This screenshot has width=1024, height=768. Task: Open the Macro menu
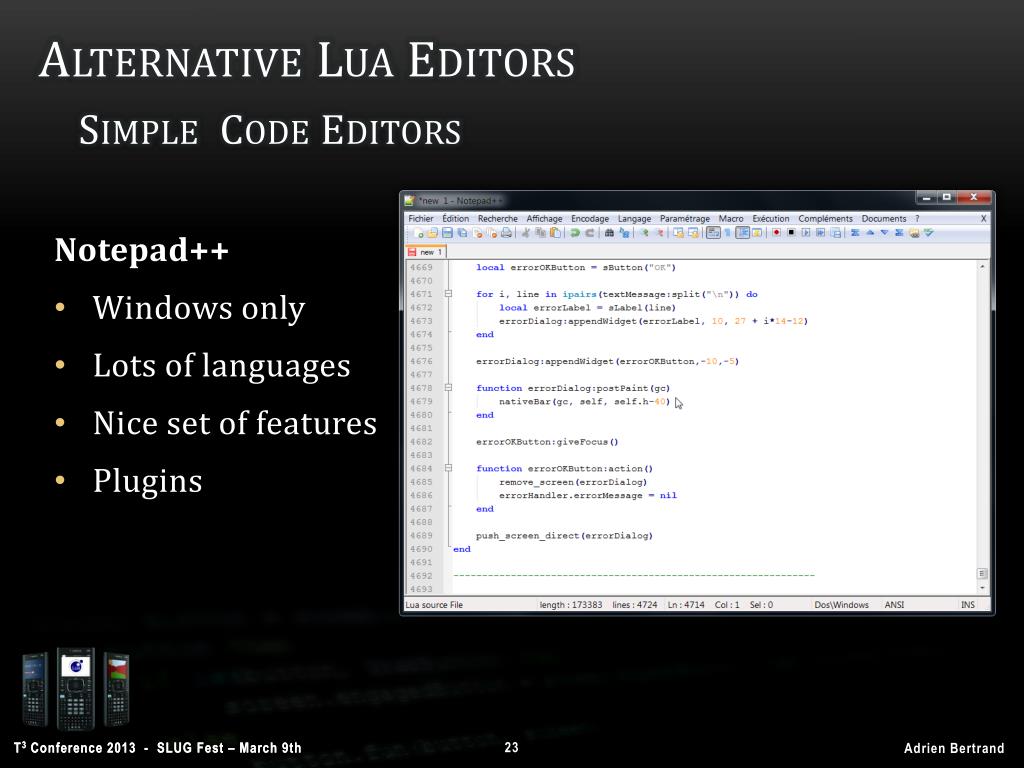(x=731, y=219)
